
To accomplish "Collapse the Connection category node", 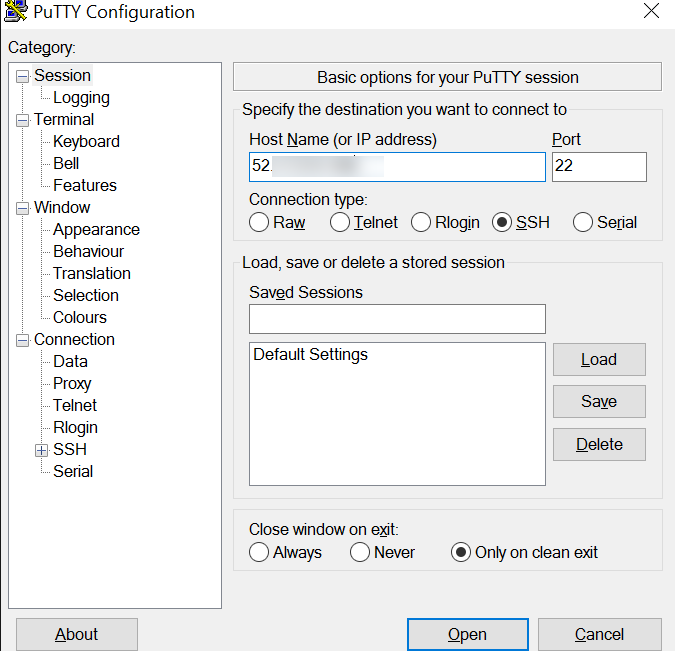I will 23,340.
